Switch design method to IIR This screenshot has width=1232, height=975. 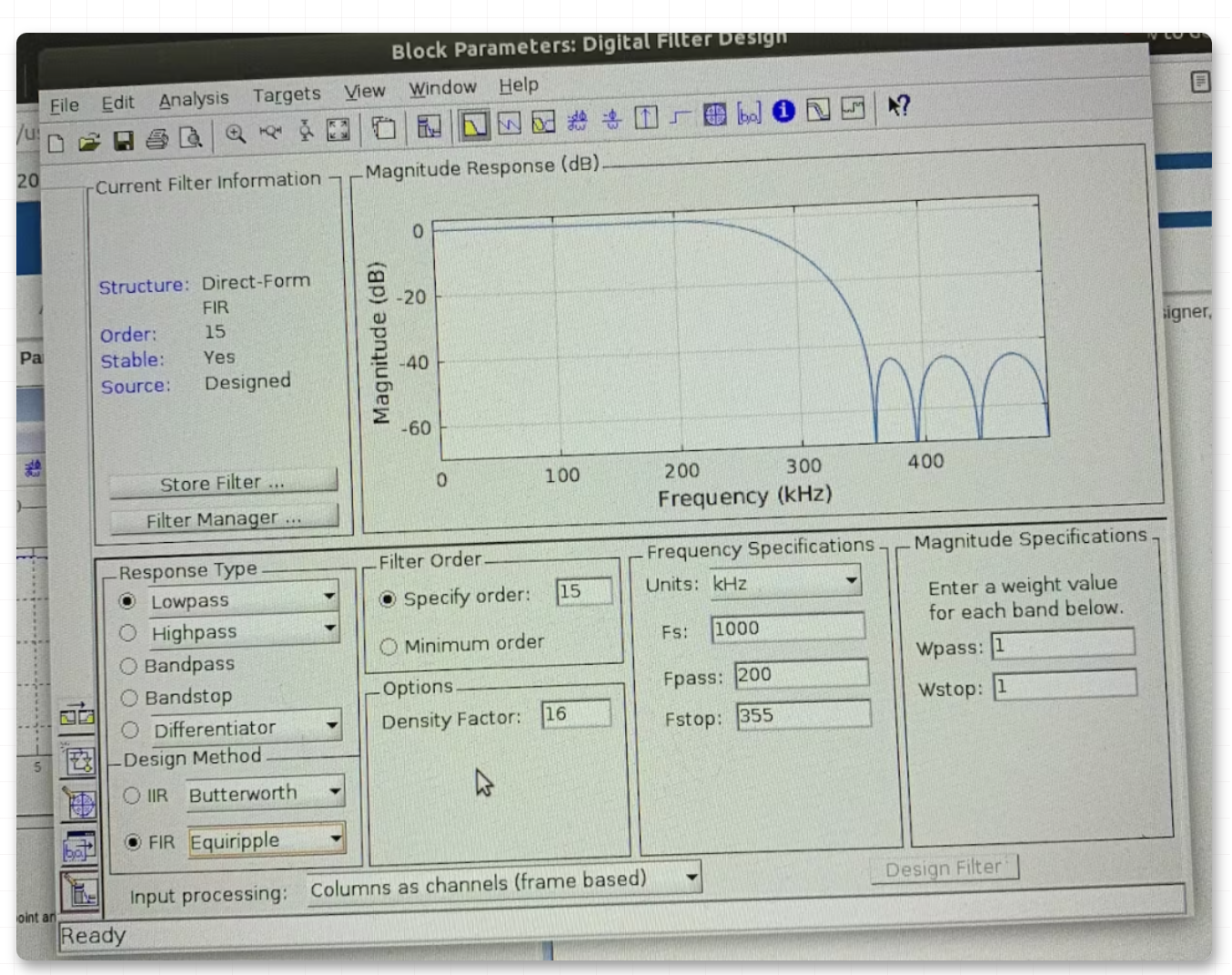[132, 796]
